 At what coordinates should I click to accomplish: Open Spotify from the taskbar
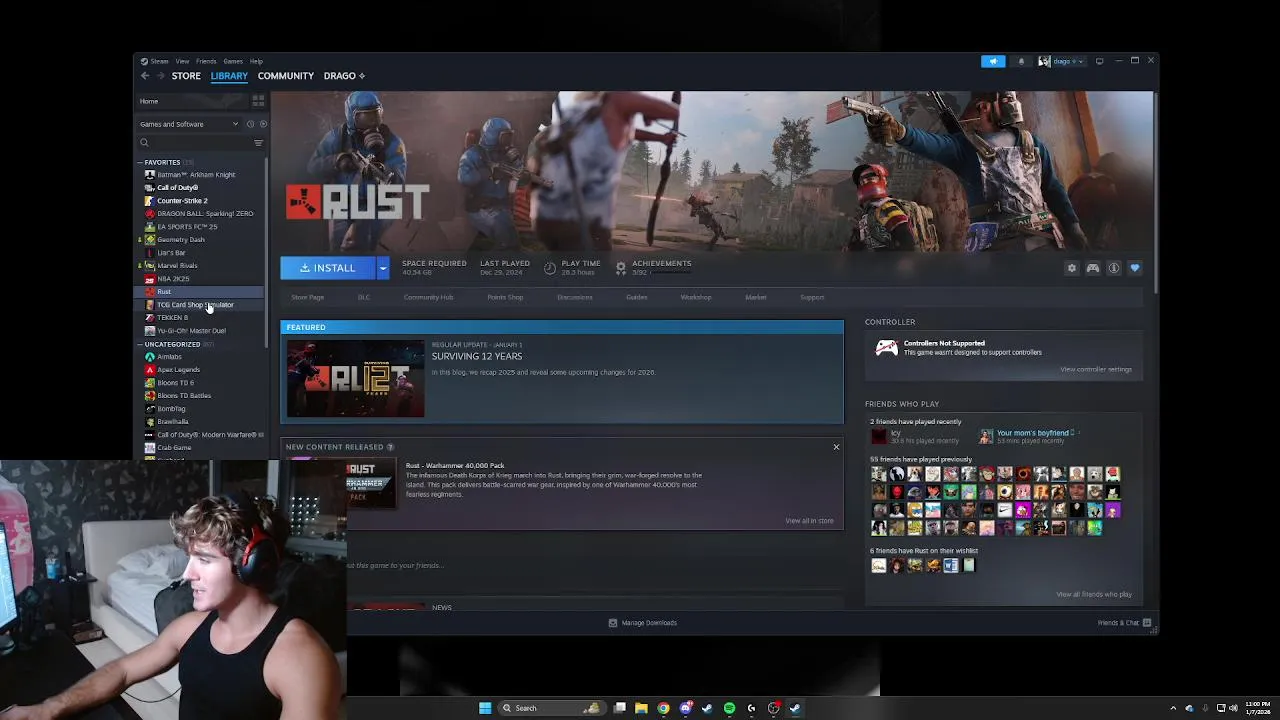tap(729, 708)
